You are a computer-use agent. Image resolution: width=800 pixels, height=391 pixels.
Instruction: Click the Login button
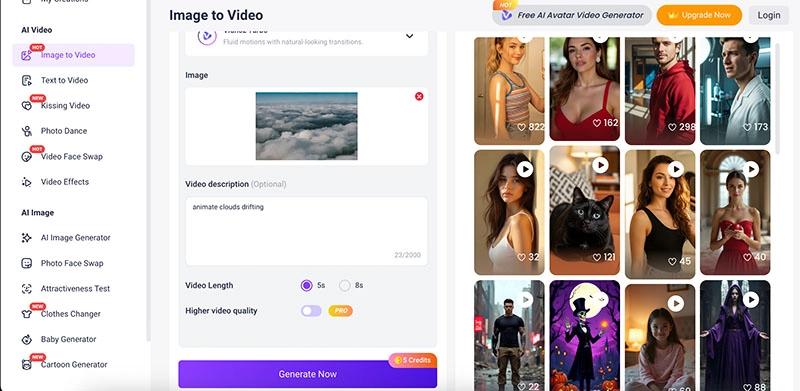[768, 15]
